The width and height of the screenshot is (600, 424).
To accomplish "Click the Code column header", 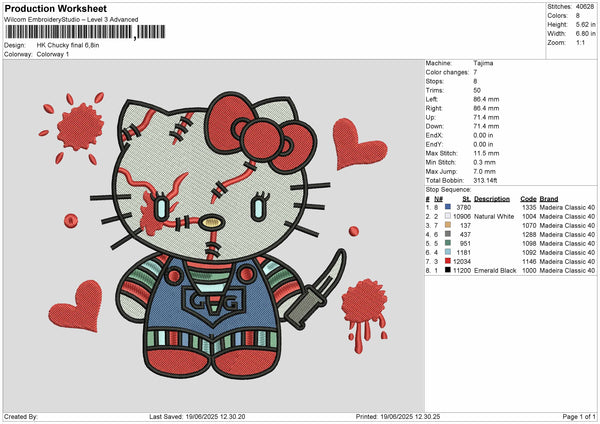I will pyautogui.click(x=528, y=198).
